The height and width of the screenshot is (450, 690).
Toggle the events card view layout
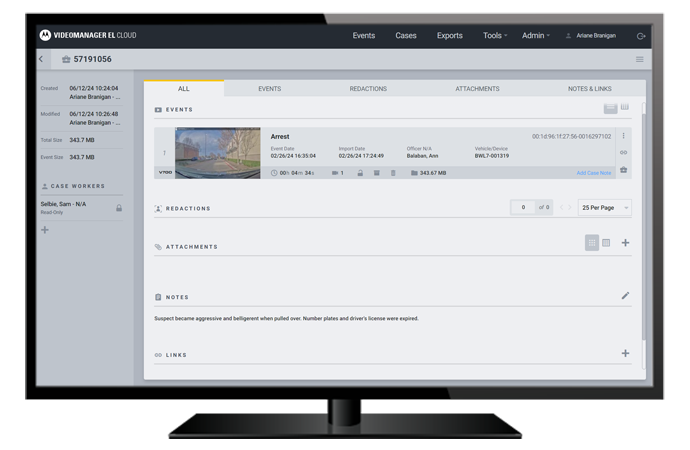pos(610,108)
